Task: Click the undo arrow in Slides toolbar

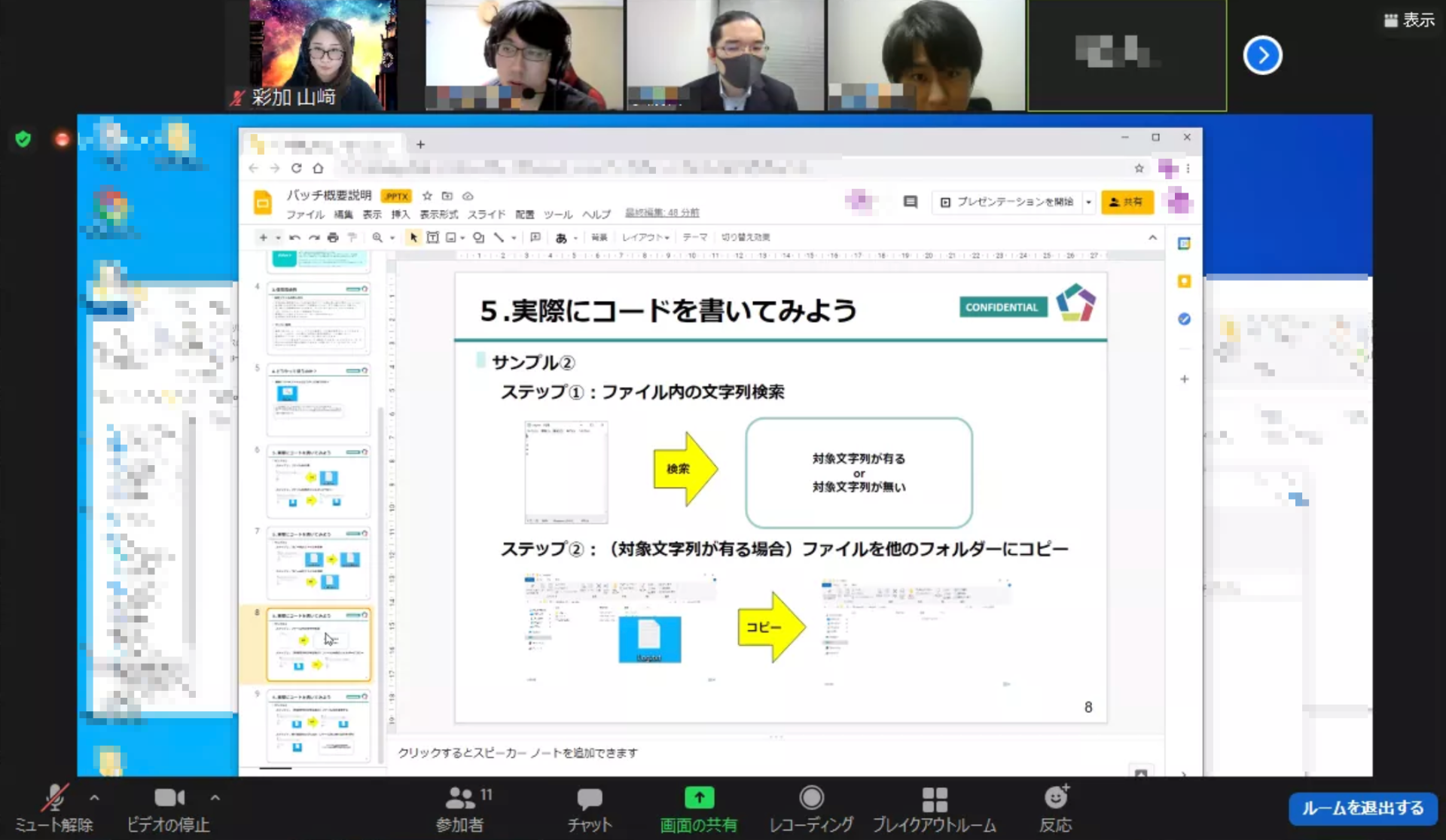Action: click(294, 237)
